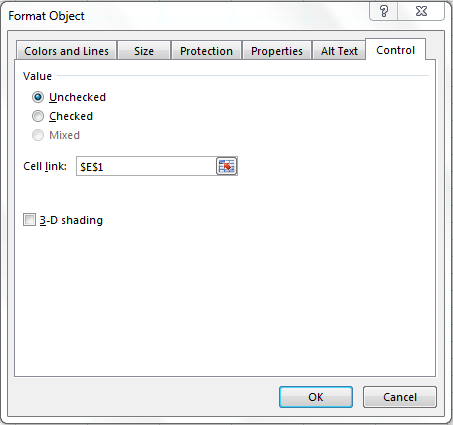
Task: Go to the Protection tab
Action: point(206,51)
